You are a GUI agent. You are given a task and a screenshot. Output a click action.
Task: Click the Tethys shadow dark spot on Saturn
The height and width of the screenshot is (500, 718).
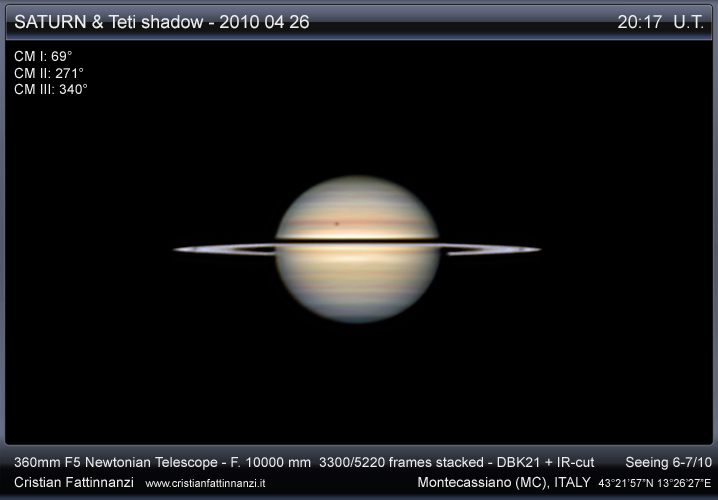tap(337, 224)
